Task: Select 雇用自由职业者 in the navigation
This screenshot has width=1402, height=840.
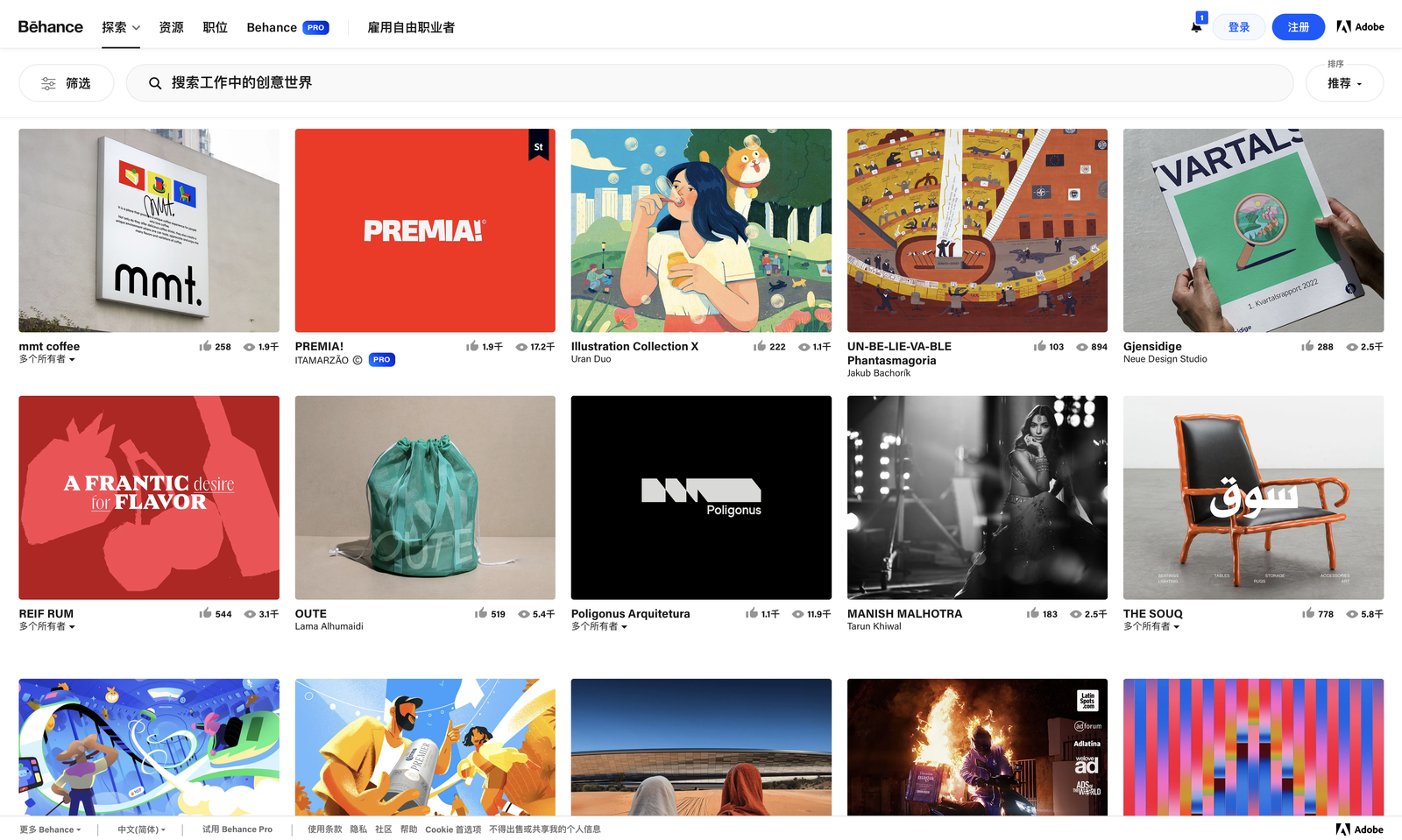Action: pos(411,27)
